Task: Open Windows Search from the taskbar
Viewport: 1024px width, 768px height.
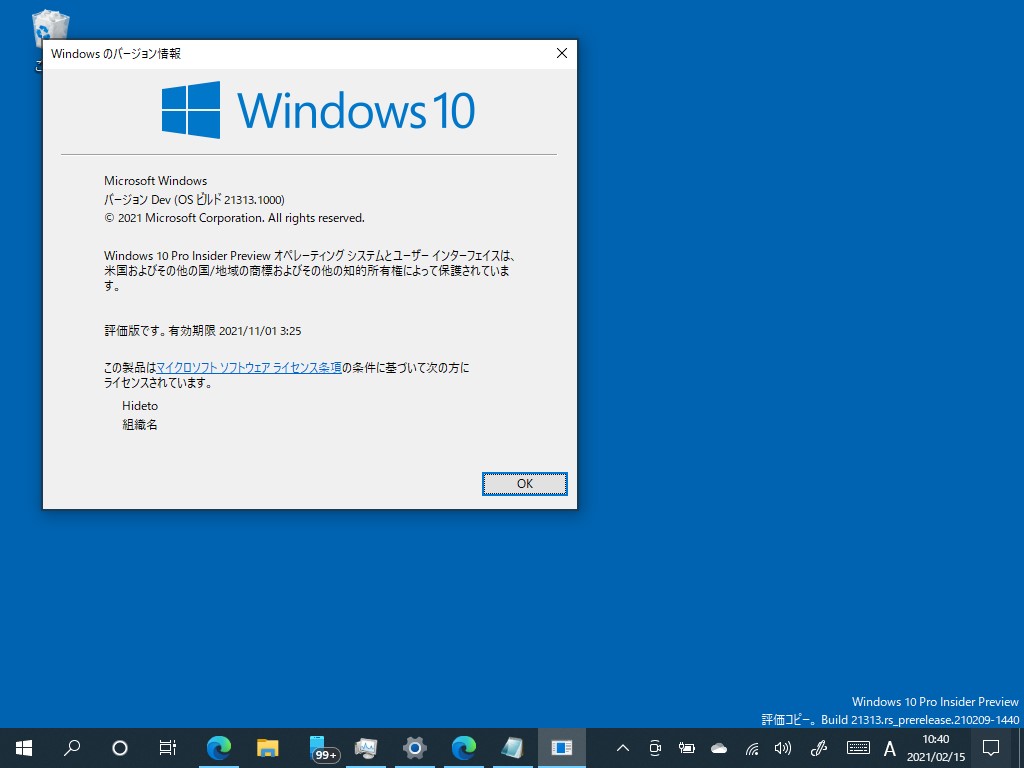Action: click(71, 747)
